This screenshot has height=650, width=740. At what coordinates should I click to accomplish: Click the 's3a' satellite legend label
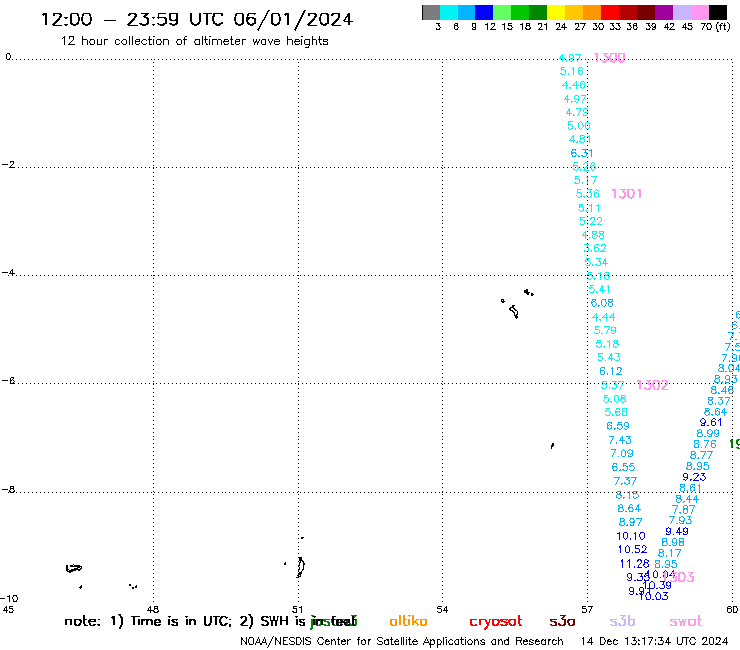tap(562, 621)
